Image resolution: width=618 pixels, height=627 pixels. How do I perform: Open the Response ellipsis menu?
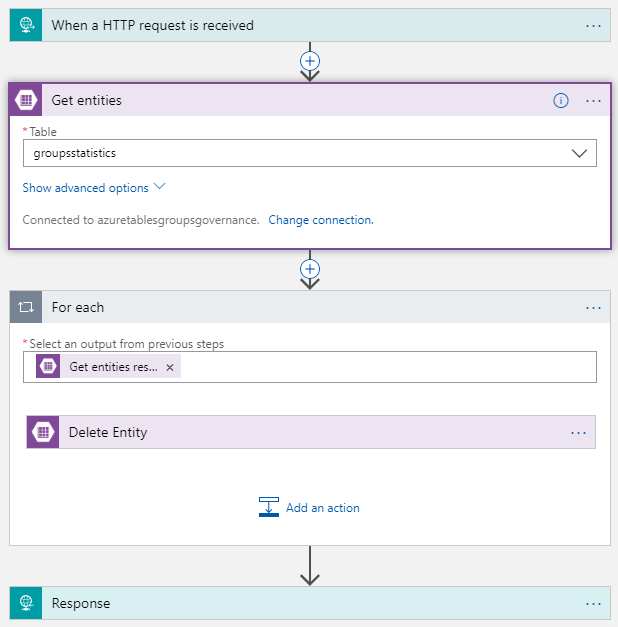point(593,603)
